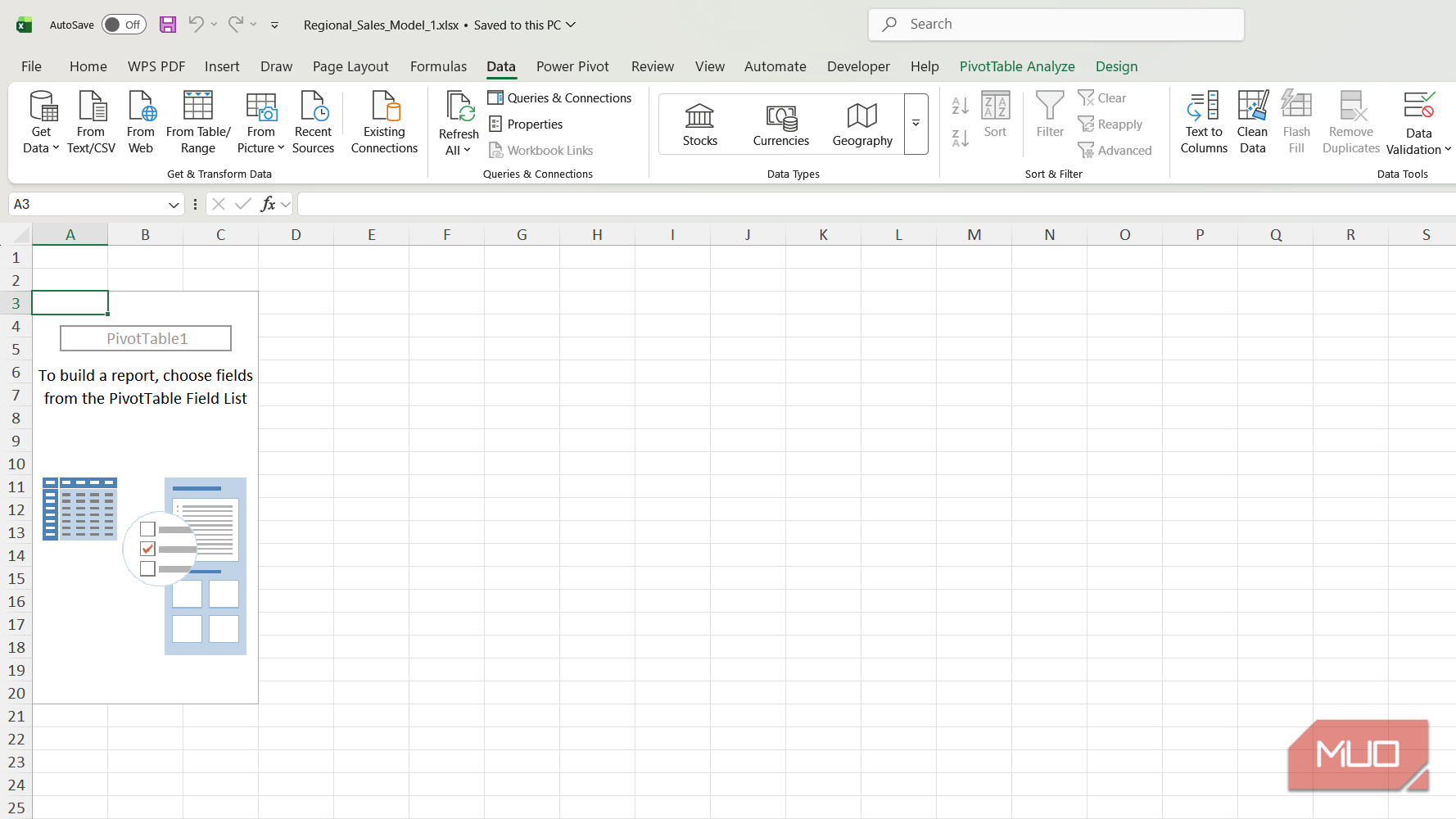This screenshot has height=819, width=1456.
Task: Open the Developer tab
Action: 858,66
